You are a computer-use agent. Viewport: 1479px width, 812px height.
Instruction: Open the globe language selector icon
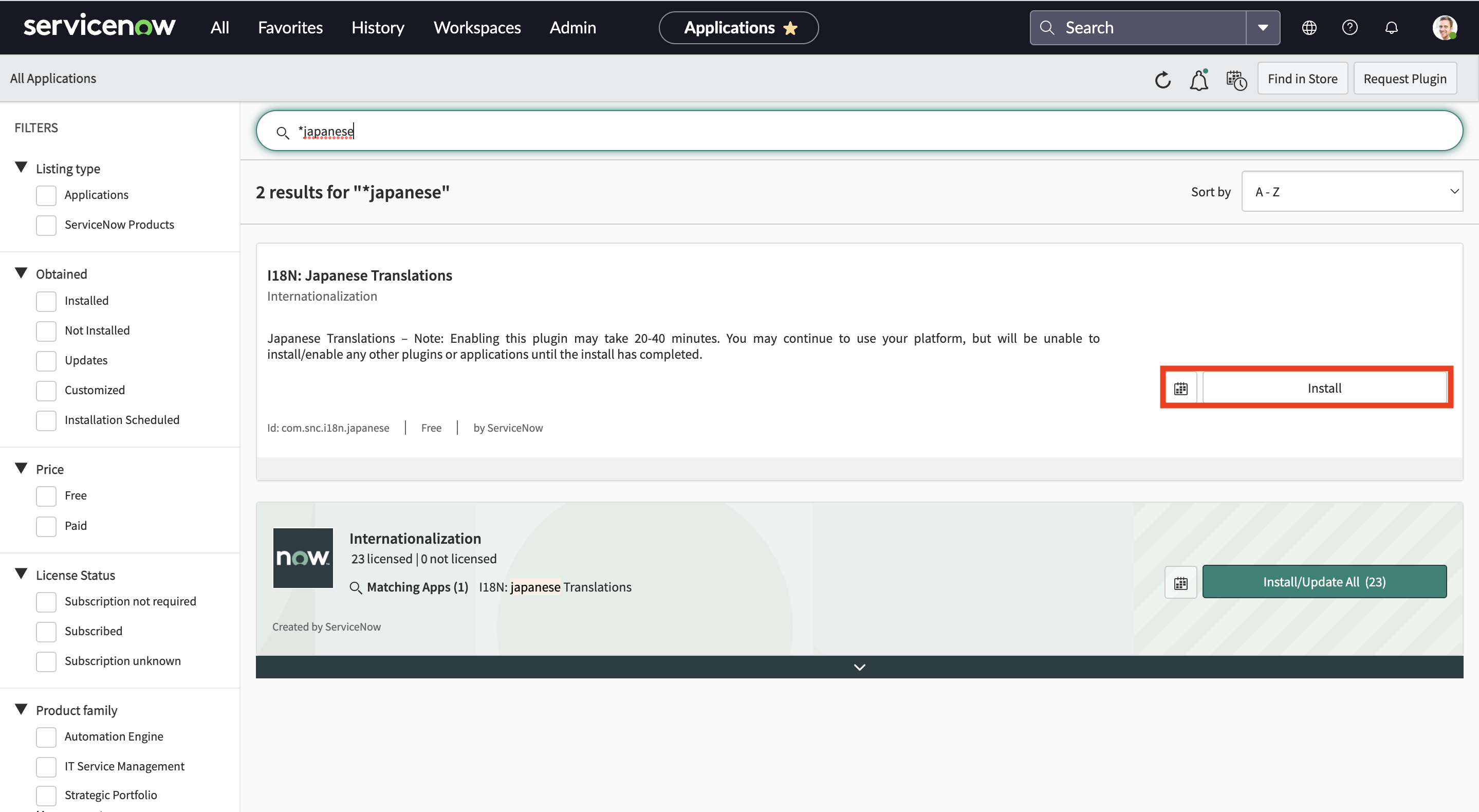(1309, 28)
